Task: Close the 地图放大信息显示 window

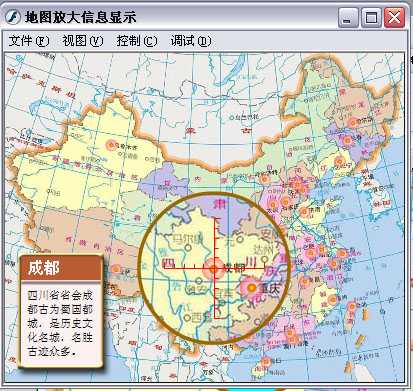Action: (394, 17)
